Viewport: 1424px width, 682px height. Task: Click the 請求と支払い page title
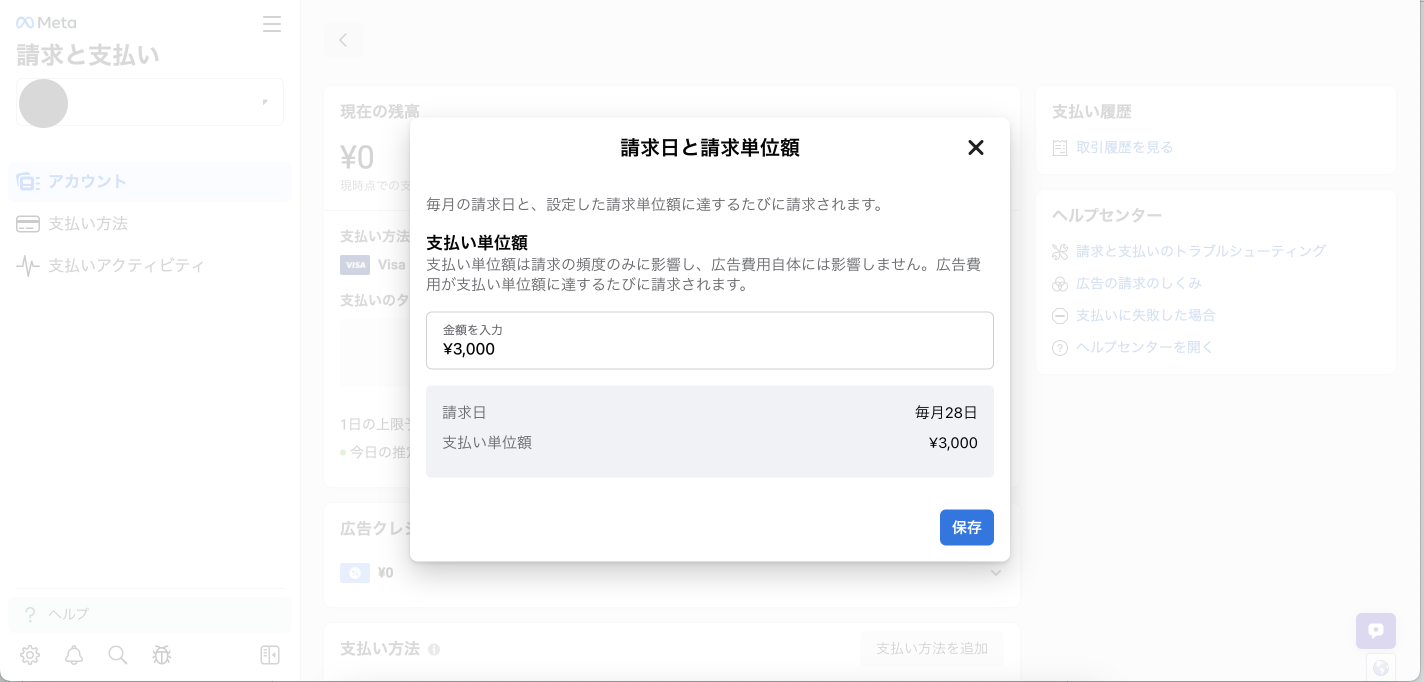[88, 55]
